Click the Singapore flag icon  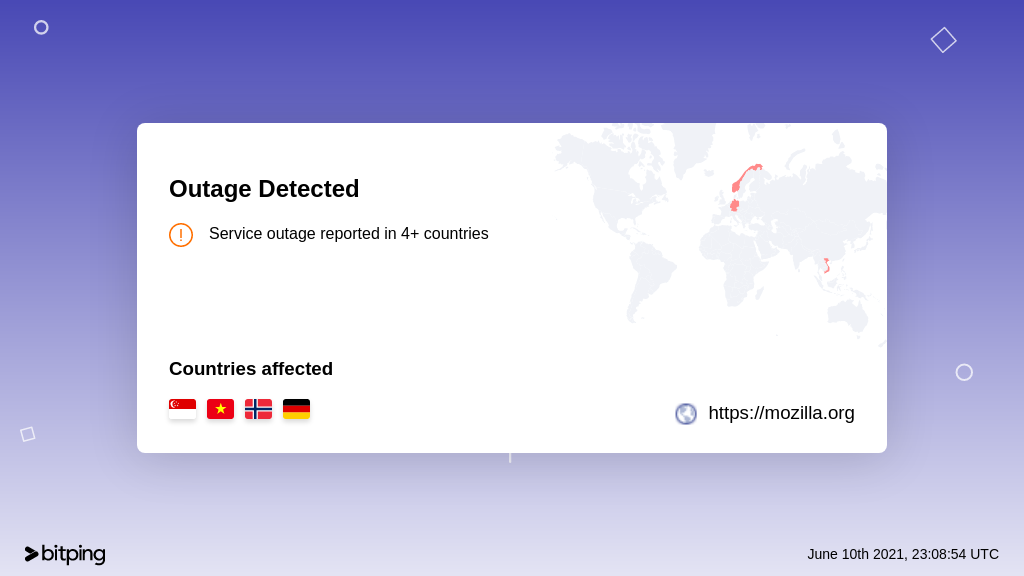tap(182, 409)
